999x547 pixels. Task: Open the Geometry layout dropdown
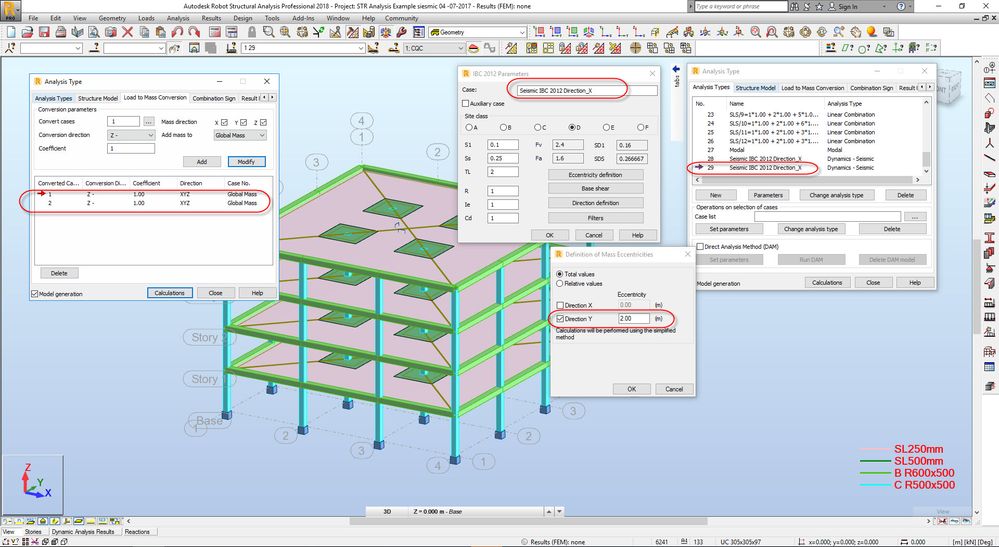coord(478,32)
